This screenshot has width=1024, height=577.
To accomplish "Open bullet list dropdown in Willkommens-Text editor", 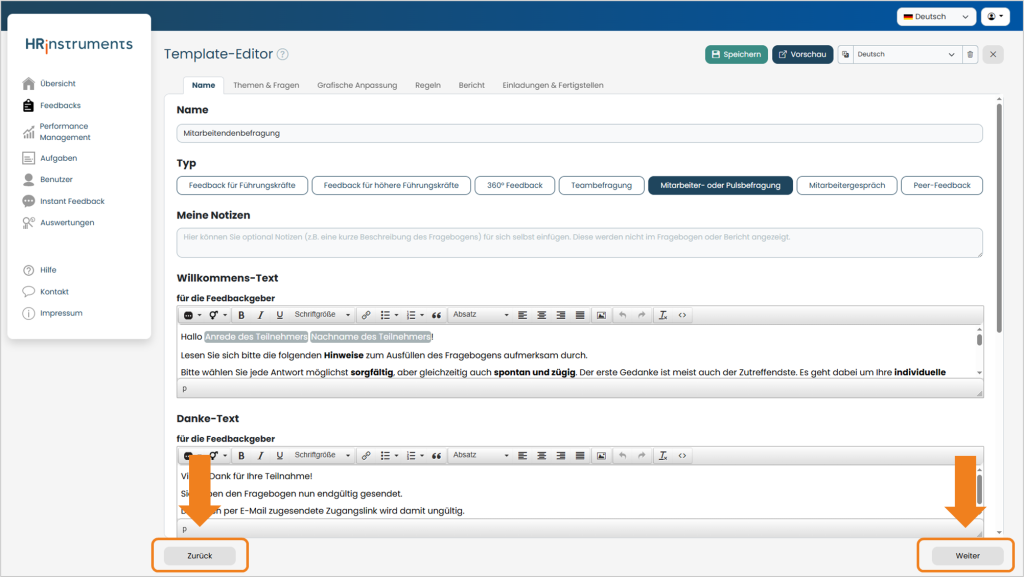I will tap(389, 315).
